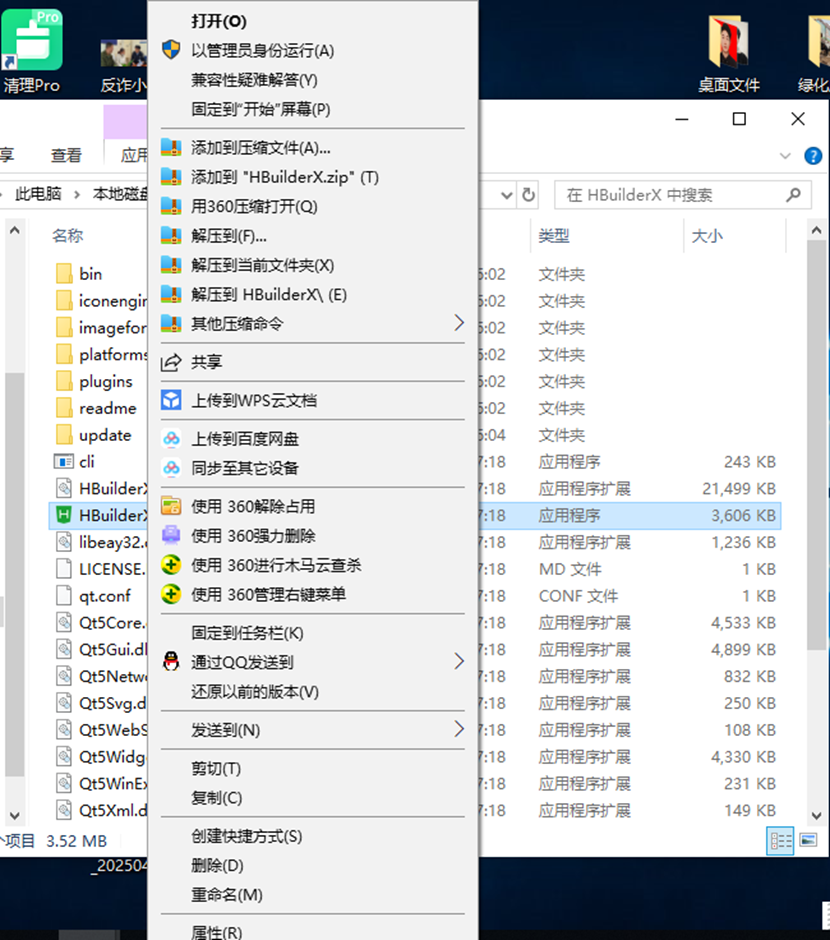Click the navigation pane scroll up arrow
Image resolution: width=830 pixels, height=940 pixels.
click(x=15, y=230)
